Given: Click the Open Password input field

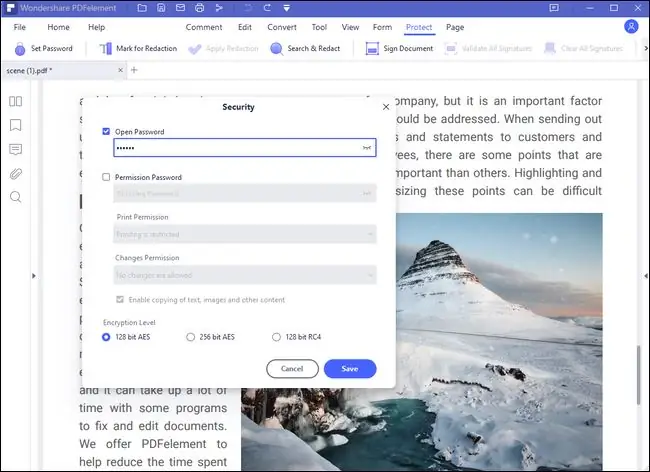Looking at the screenshot, I should tap(235, 147).
